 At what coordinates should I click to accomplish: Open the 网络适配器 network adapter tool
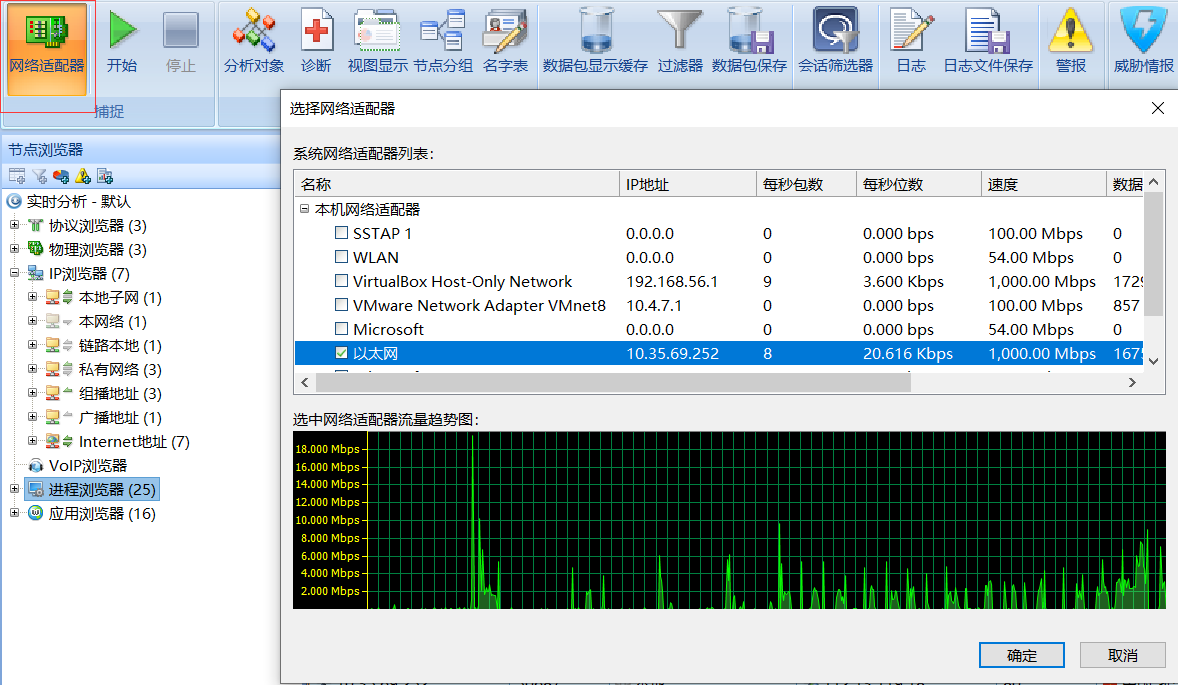pyautogui.click(x=47, y=48)
